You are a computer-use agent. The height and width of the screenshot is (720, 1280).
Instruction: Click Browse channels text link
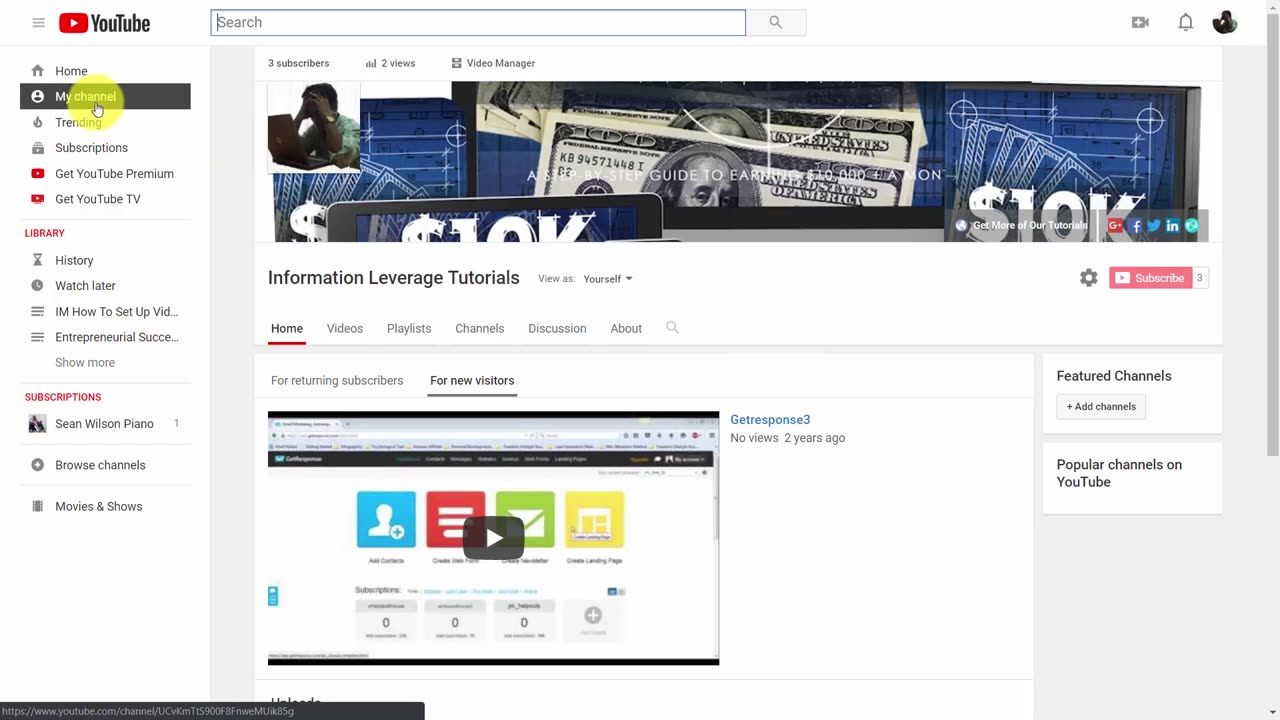click(x=100, y=465)
